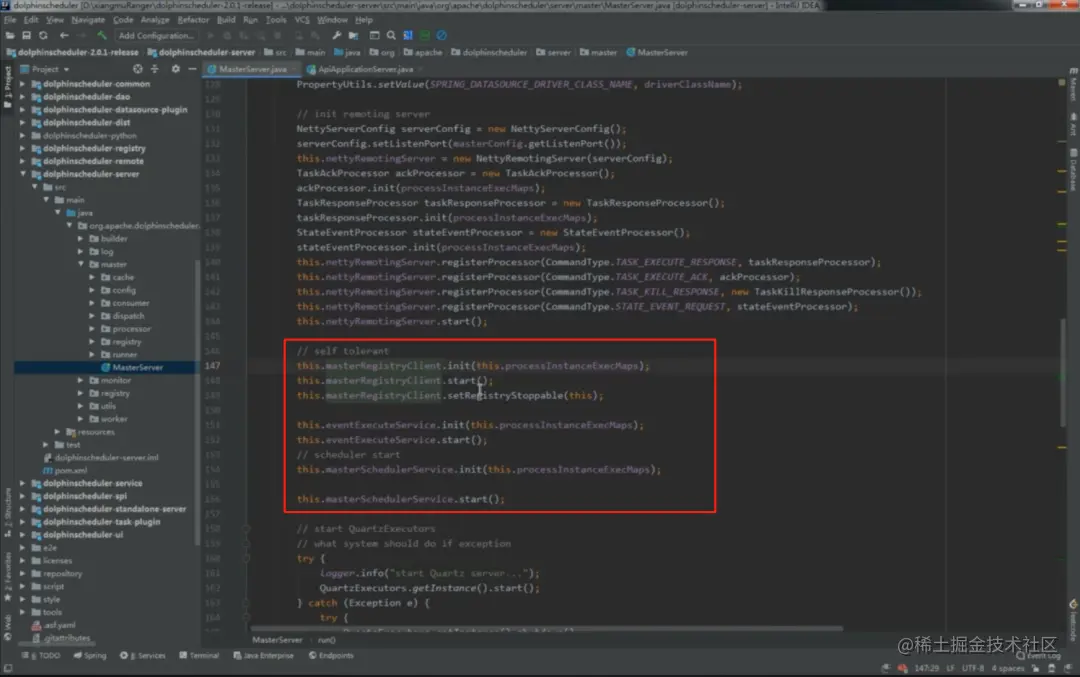The image size is (1080, 677).
Task: Open the Java Enterprise tool window
Action: pyautogui.click(x=263, y=656)
